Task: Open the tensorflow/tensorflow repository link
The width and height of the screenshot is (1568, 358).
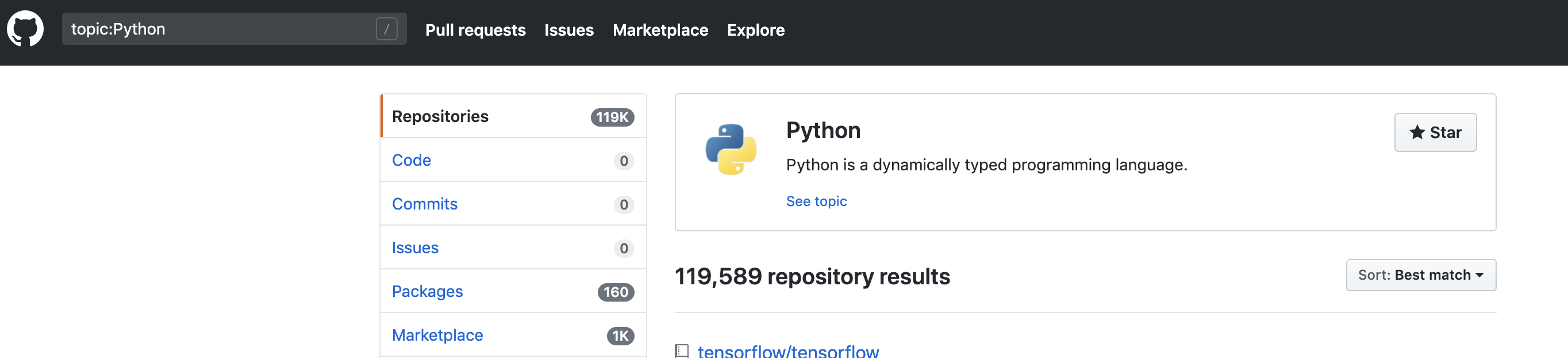Action: pyautogui.click(x=787, y=351)
